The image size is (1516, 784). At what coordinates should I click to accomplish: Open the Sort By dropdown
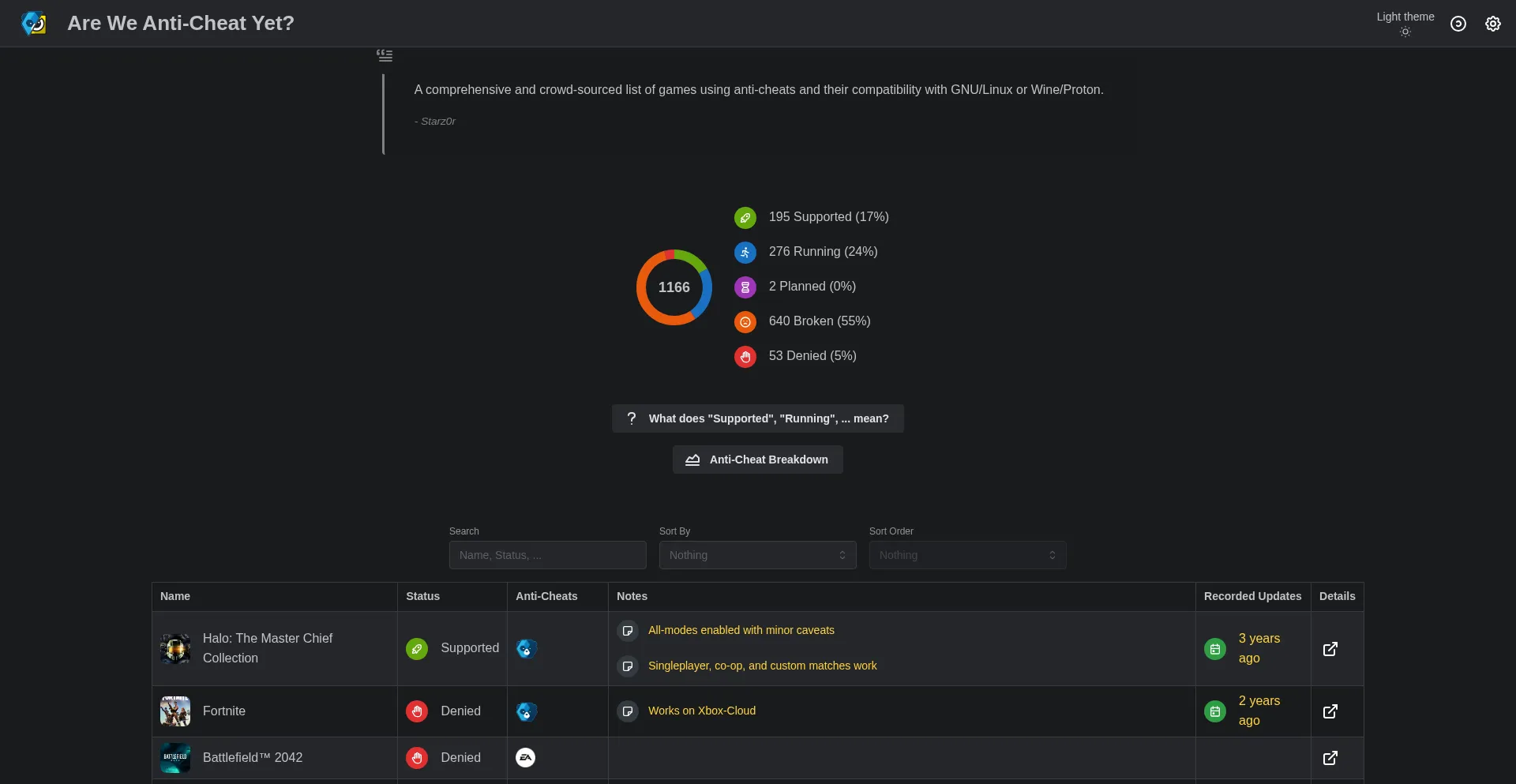[x=758, y=555]
